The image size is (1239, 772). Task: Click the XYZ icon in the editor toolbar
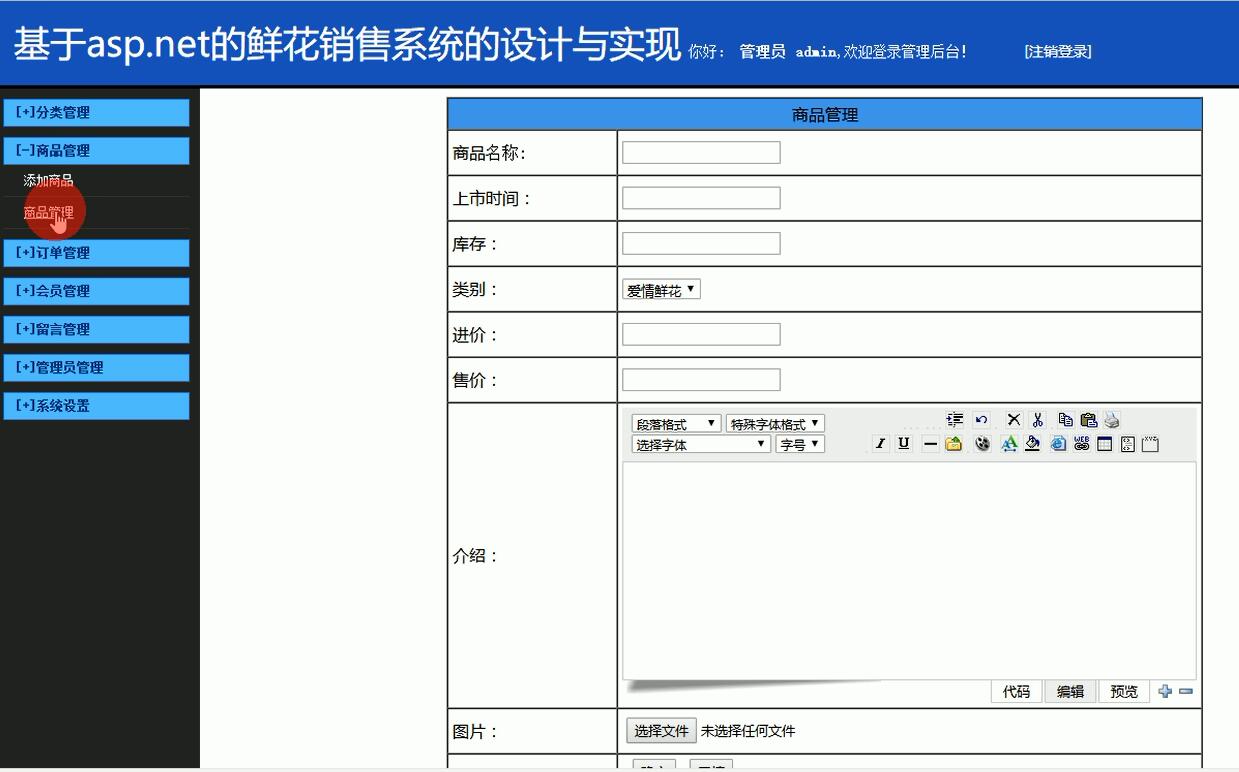click(1150, 443)
